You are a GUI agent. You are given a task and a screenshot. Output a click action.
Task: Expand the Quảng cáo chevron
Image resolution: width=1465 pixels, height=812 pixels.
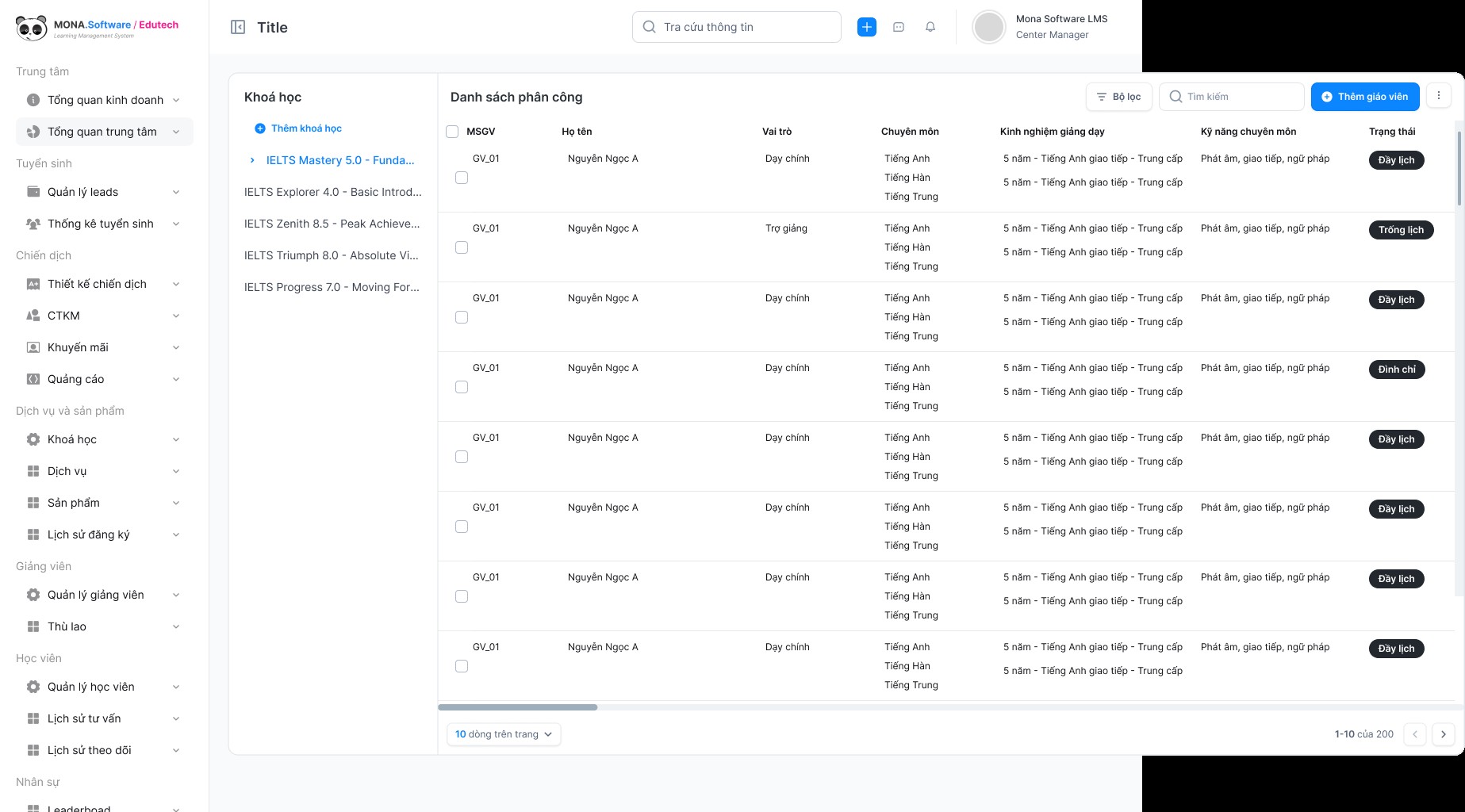(176, 379)
